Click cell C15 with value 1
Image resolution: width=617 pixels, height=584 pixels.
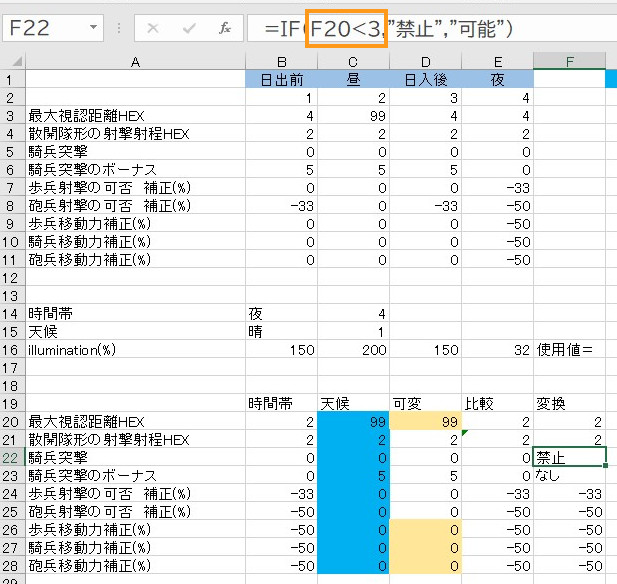[353, 332]
